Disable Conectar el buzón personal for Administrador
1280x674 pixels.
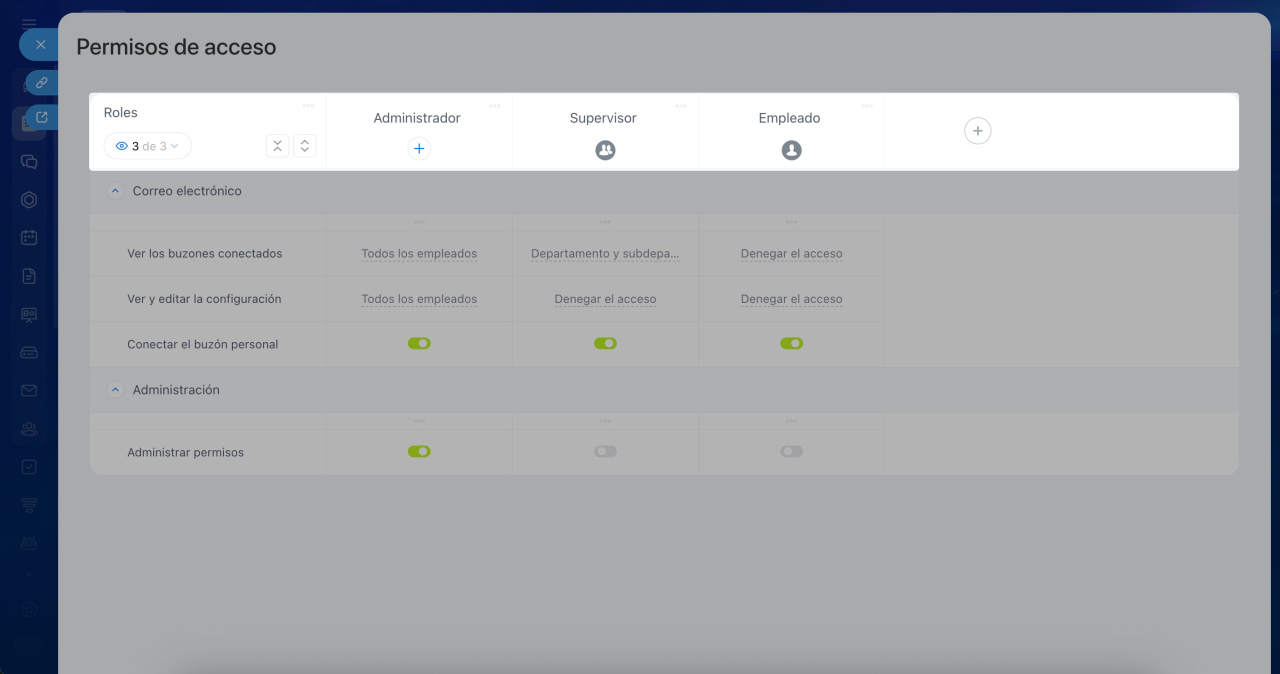coord(419,343)
